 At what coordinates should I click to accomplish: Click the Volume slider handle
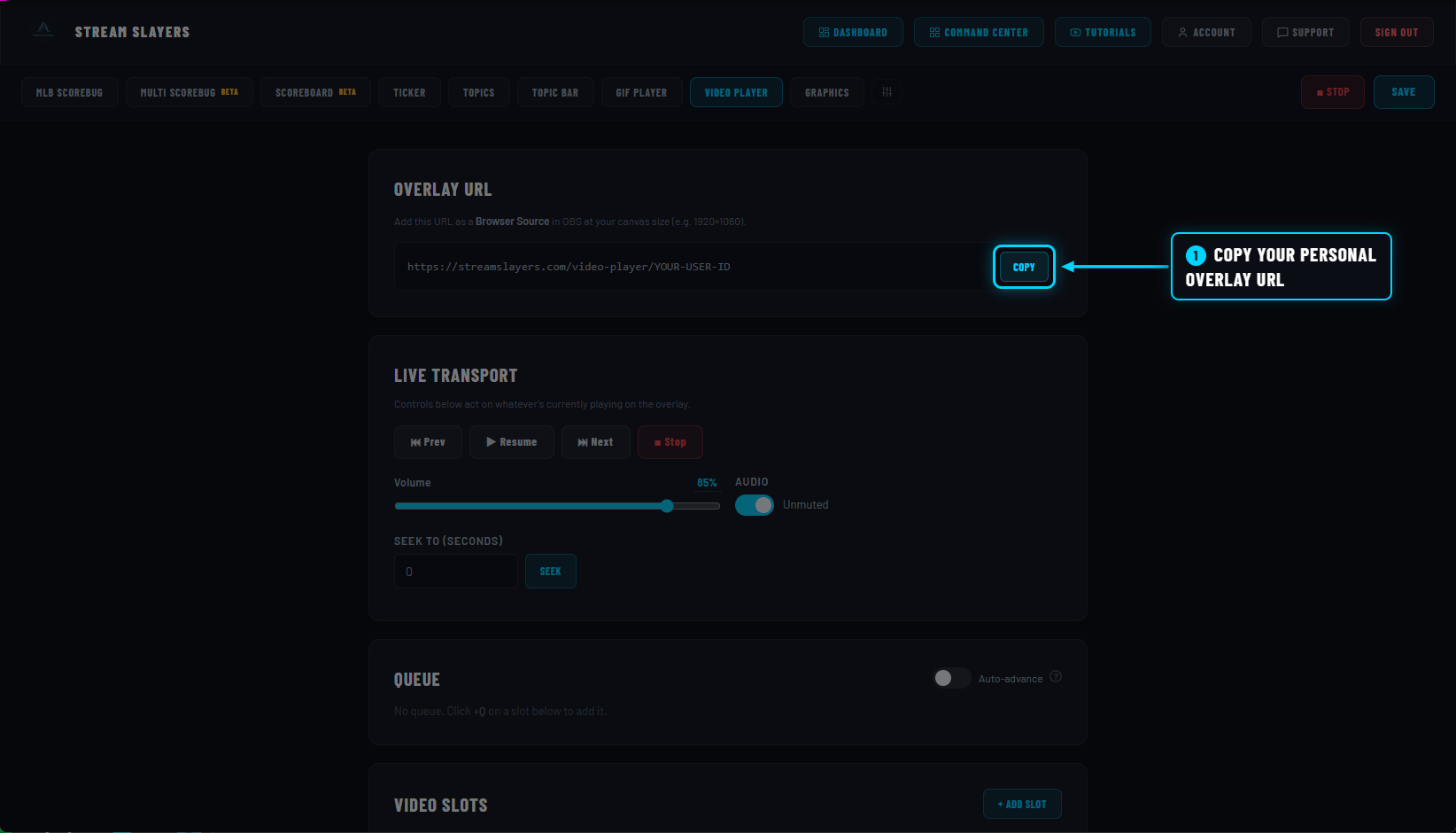667,506
